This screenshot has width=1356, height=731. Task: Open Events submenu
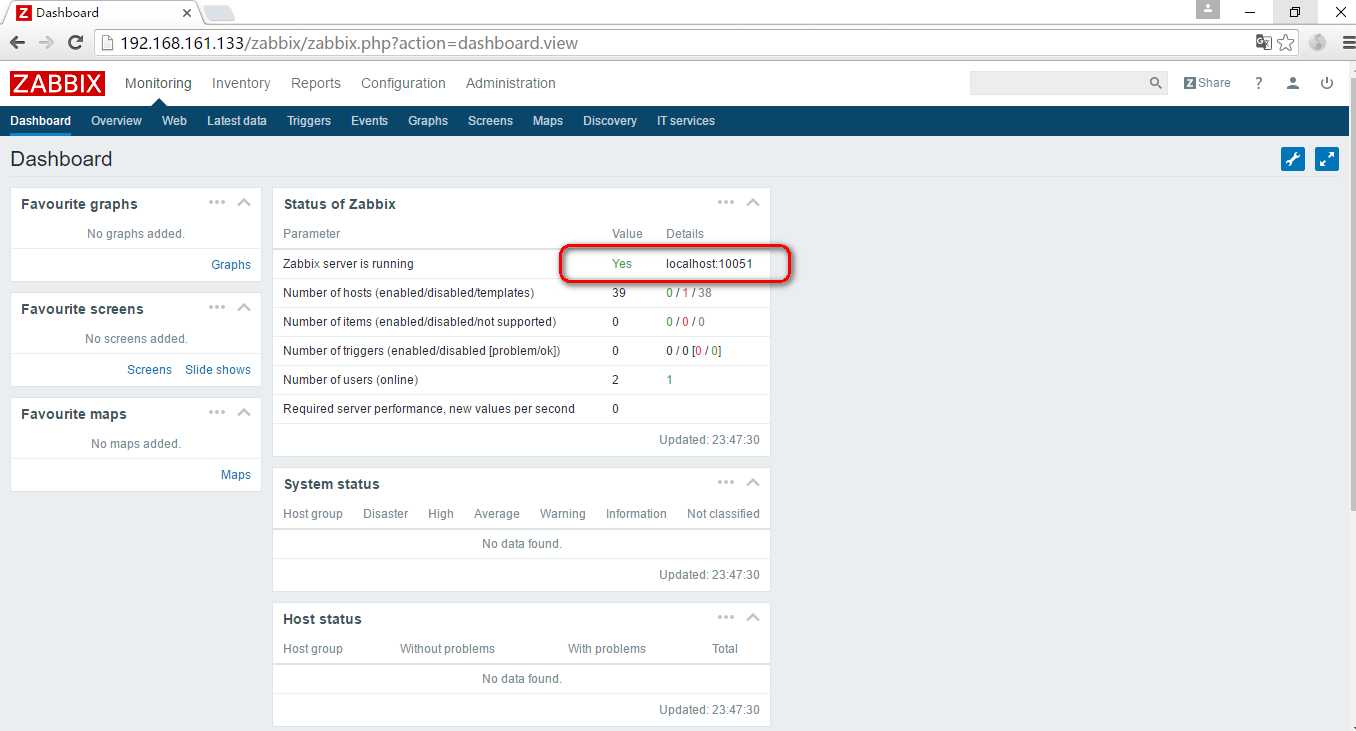tap(369, 121)
